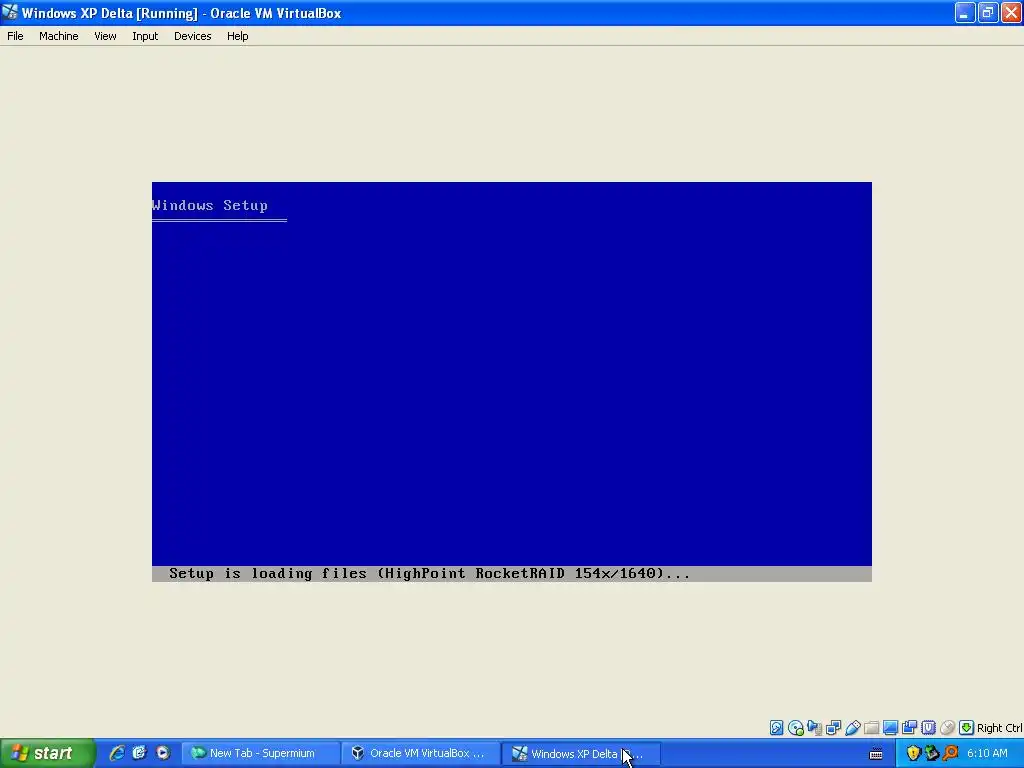1024x768 pixels.
Task: Click the 6:10 AM system clock
Action: click(x=987, y=753)
